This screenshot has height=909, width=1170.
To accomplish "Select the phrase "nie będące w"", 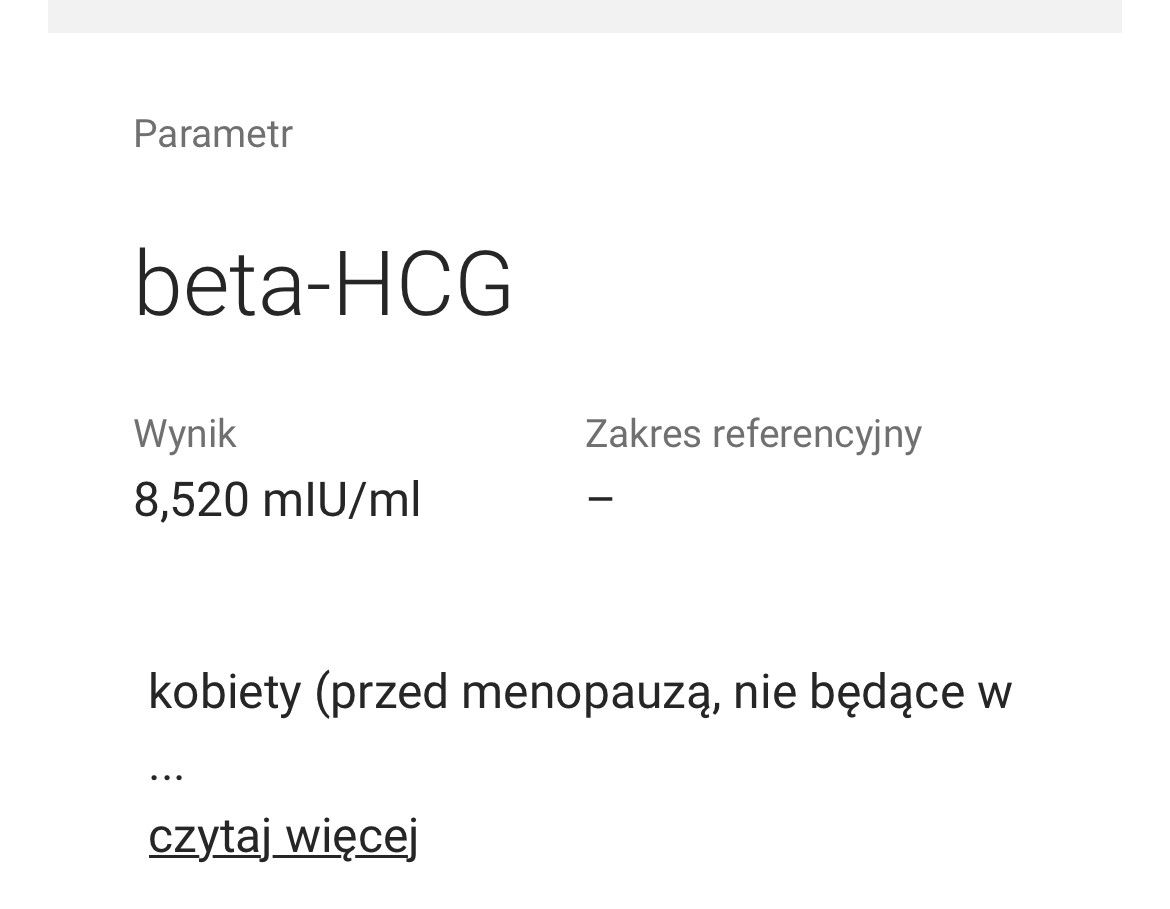I will click(x=872, y=691).
